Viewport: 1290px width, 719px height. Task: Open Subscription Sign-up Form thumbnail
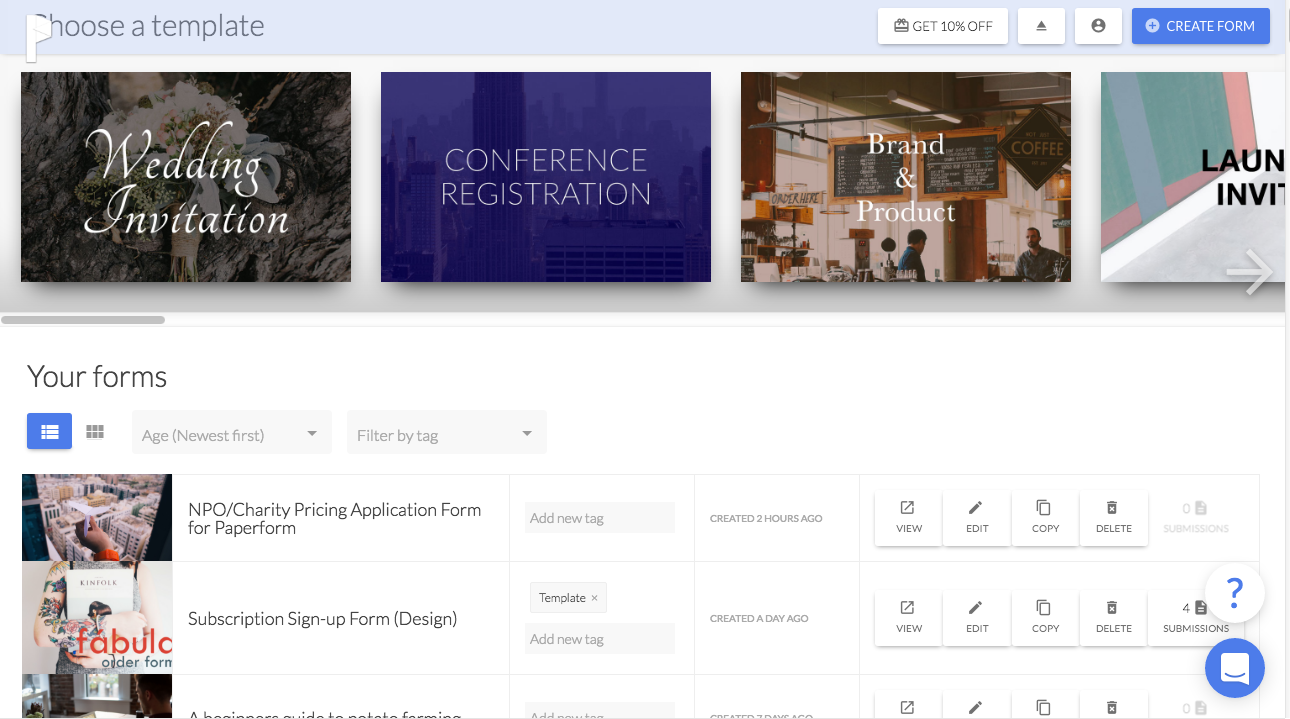tap(97, 617)
